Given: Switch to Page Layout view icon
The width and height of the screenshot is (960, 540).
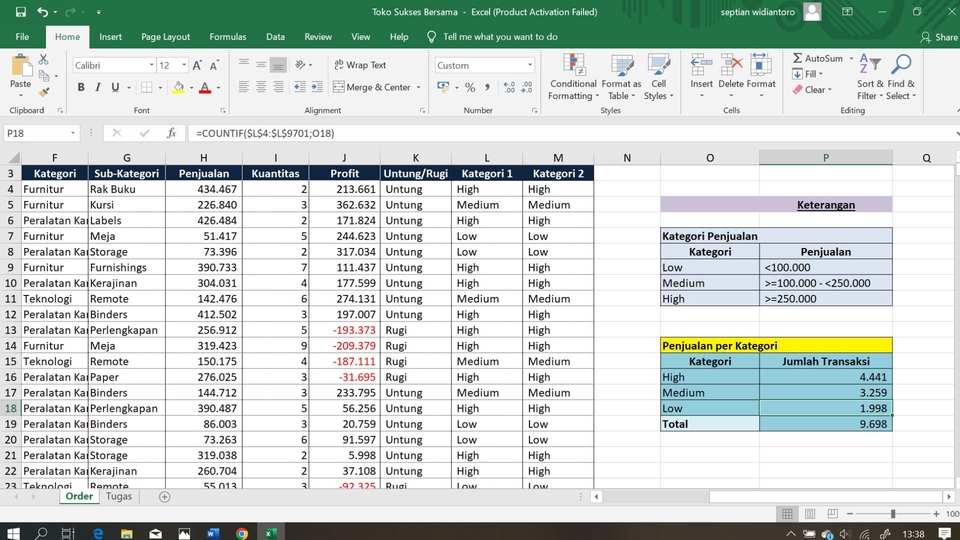Looking at the screenshot, I should [810, 514].
